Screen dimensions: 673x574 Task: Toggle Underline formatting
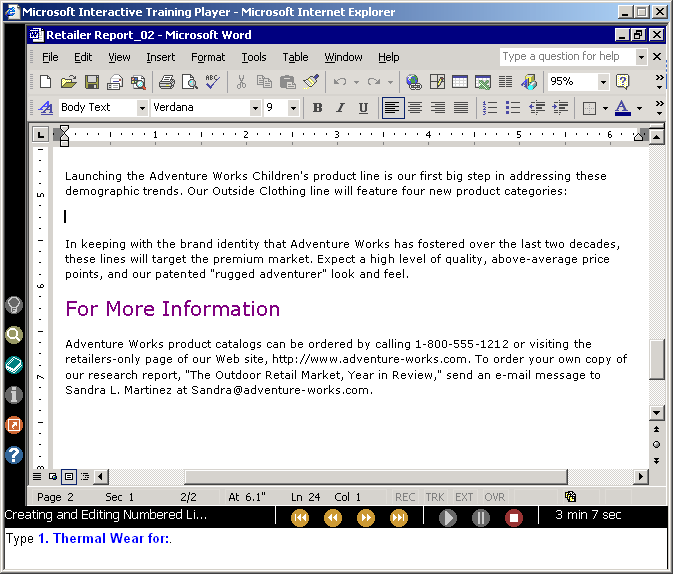tap(363, 107)
